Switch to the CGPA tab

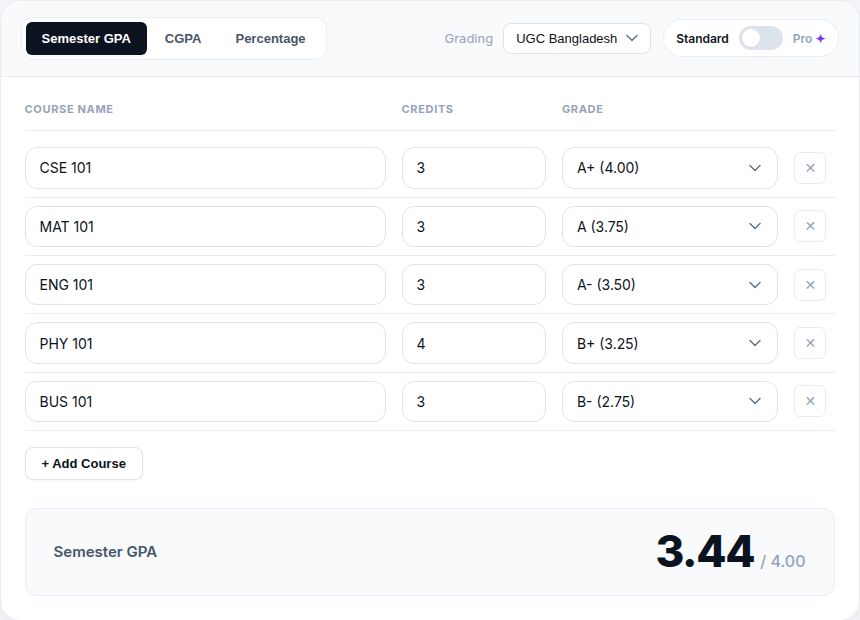click(x=183, y=38)
